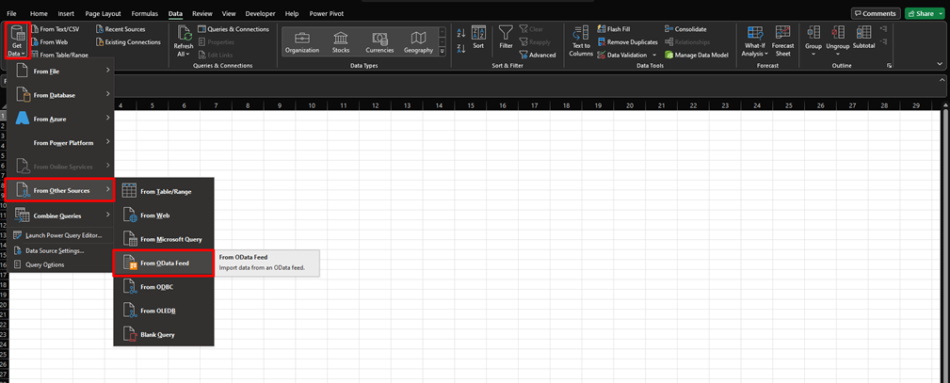Expand the From Database submenu
This screenshot has width=950, height=383.
[62, 95]
